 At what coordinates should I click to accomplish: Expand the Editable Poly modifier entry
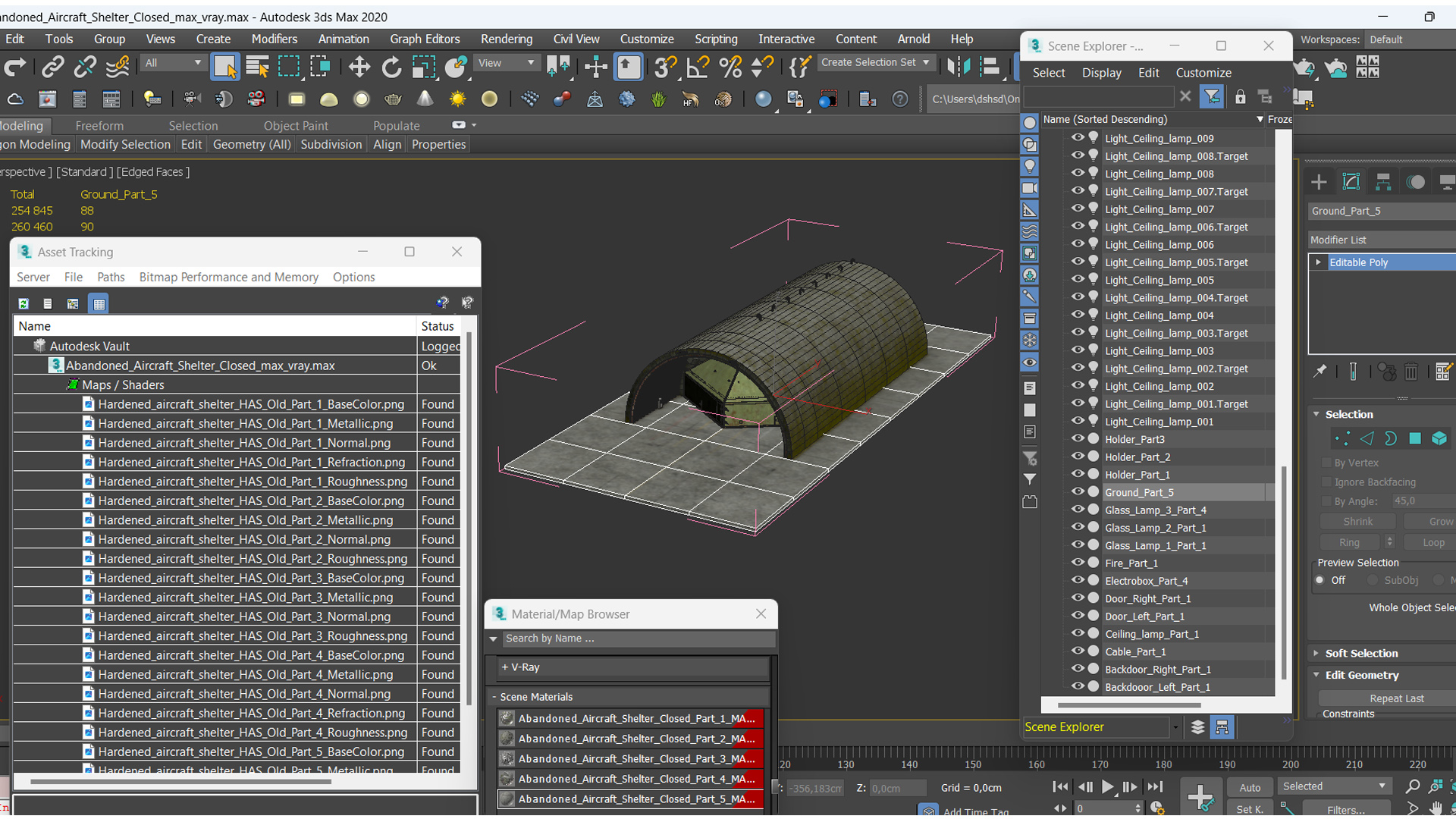pyautogui.click(x=1319, y=262)
